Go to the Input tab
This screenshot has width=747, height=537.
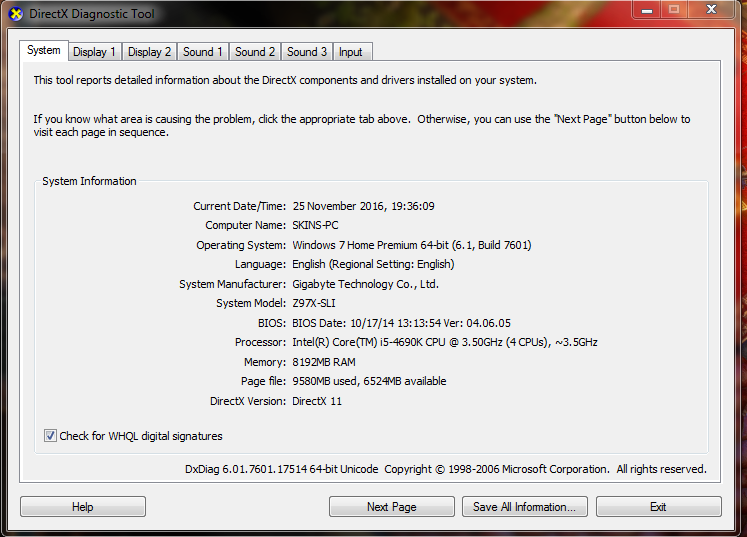351,52
